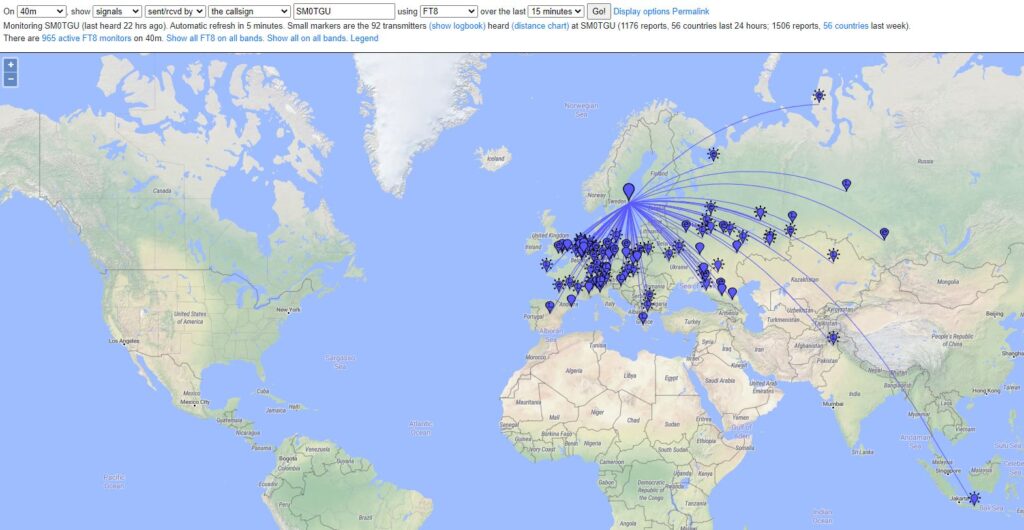The height and width of the screenshot is (530, 1024).
Task: Select the sun-shaped marker west of Ireland
Action: tap(546, 264)
